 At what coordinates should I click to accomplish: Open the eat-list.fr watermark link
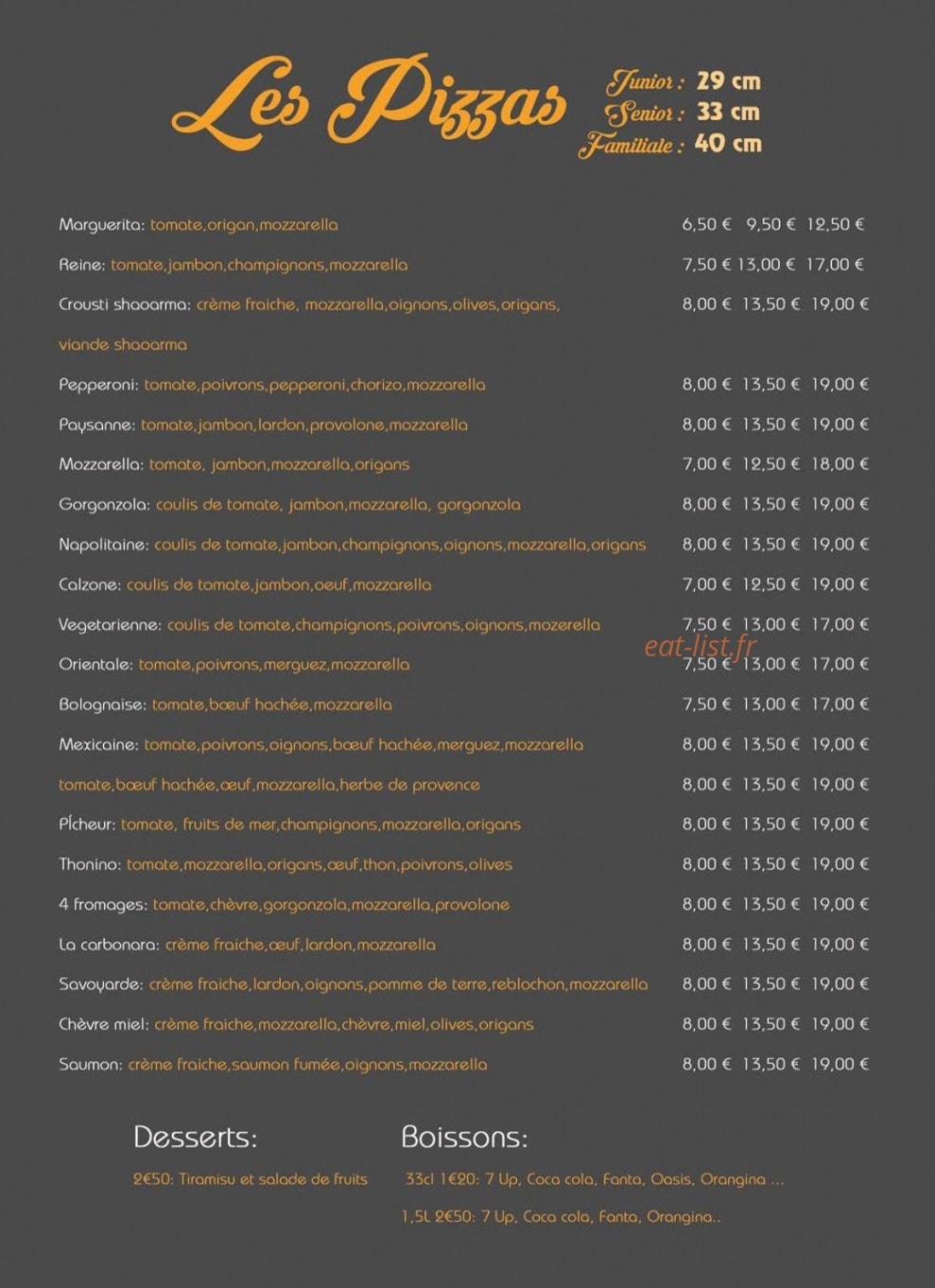click(701, 646)
